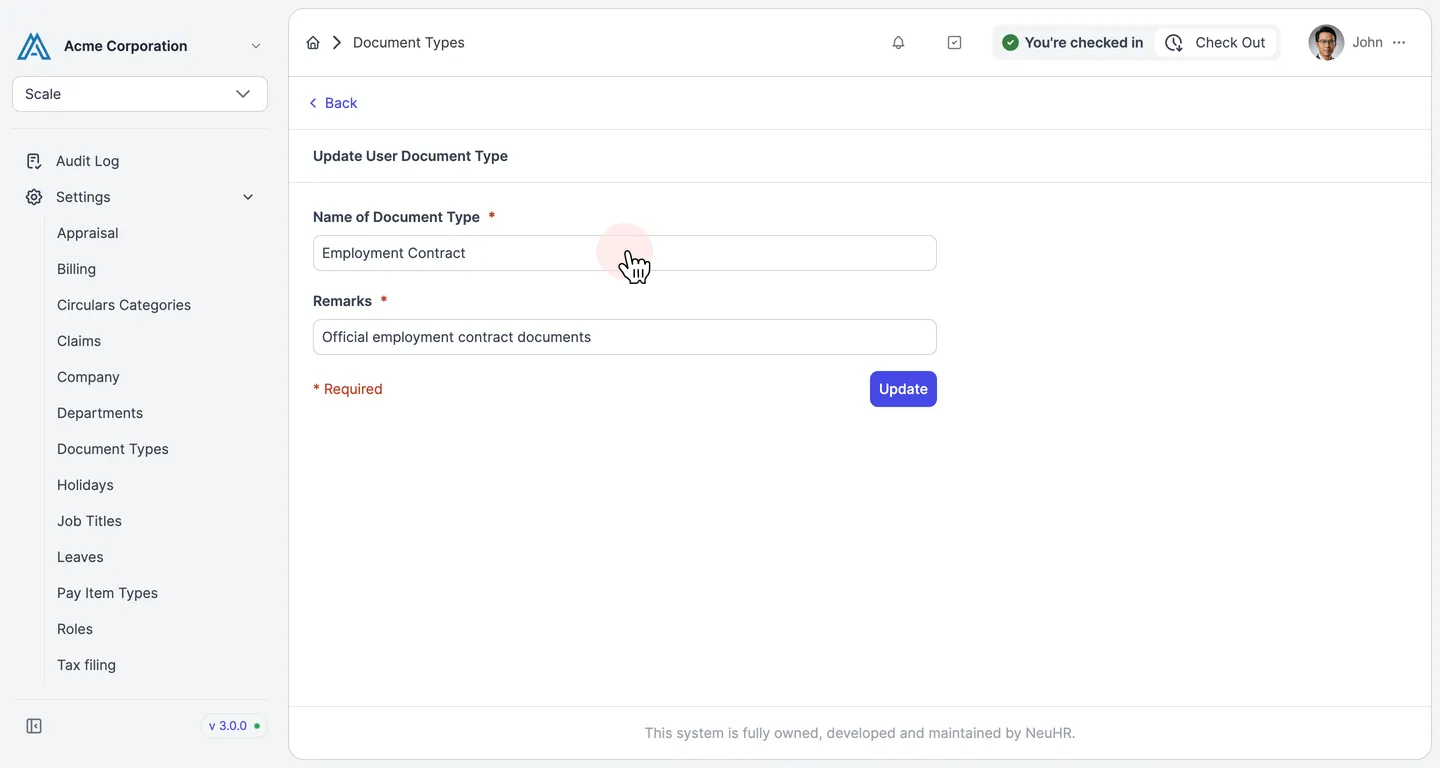Collapse the sidebar with the panel icon

coord(34,726)
